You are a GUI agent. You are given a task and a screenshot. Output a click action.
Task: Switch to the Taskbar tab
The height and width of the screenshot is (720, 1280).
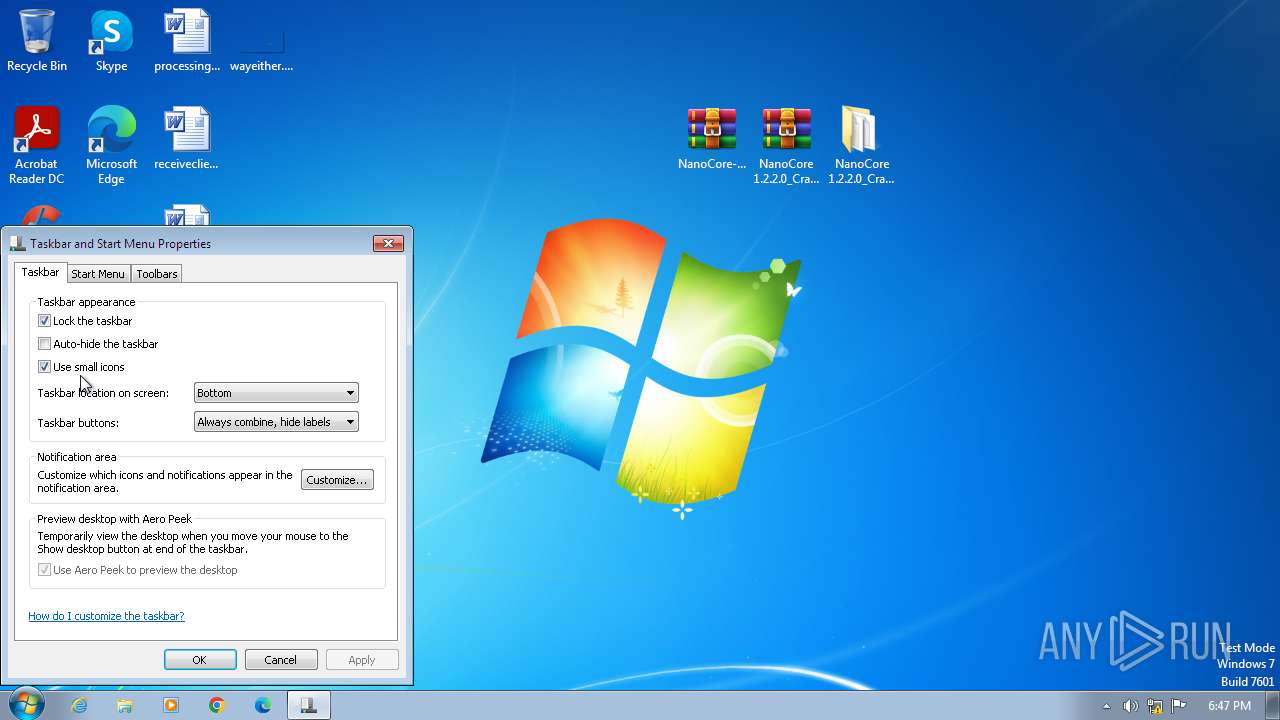click(40, 273)
